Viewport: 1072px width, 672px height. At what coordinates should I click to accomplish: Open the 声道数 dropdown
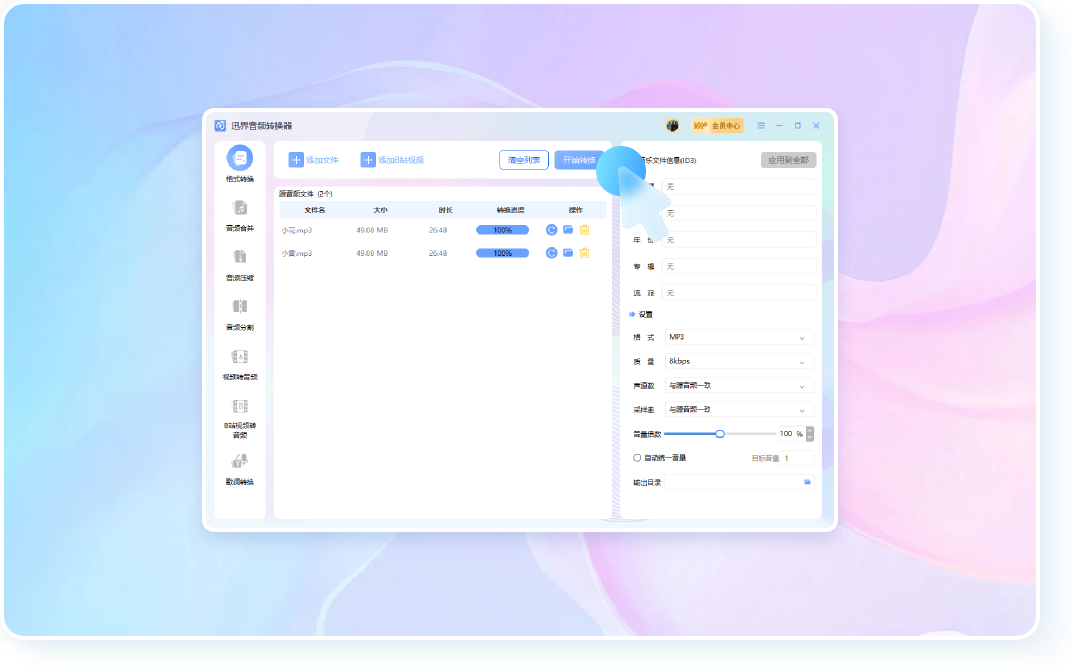click(x=739, y=386)
